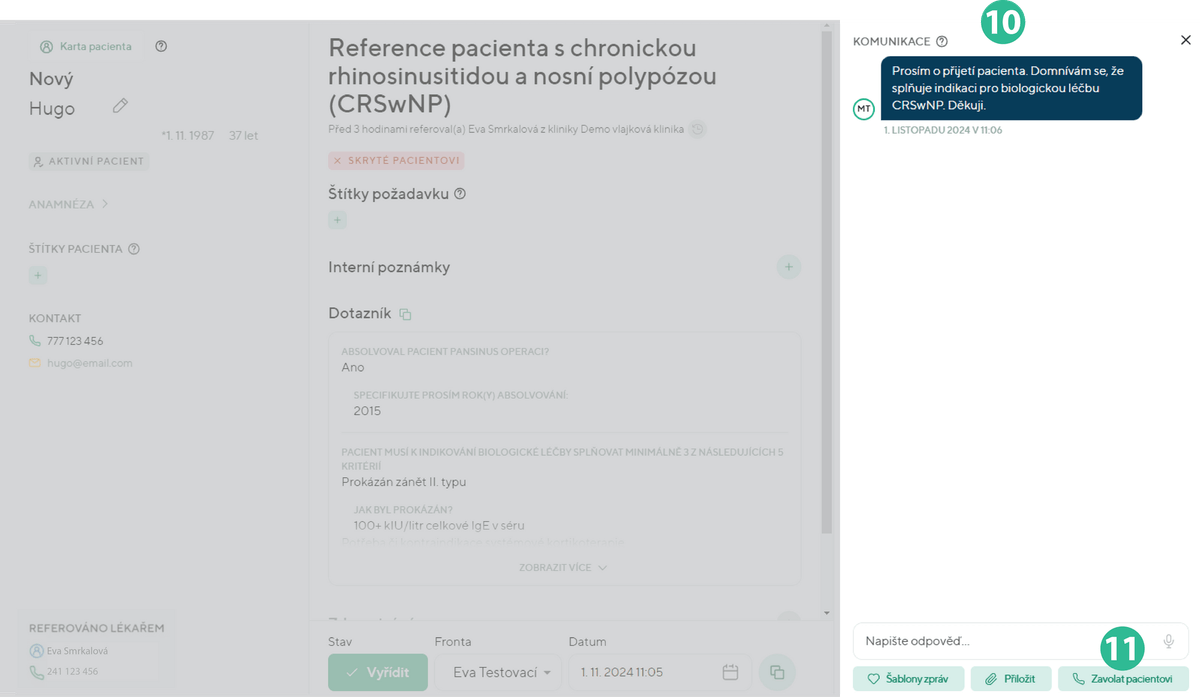This screenshot has width=1200, height=697.
Task: Start voice input with microphone icon
Action: (x=1168, y=641)
